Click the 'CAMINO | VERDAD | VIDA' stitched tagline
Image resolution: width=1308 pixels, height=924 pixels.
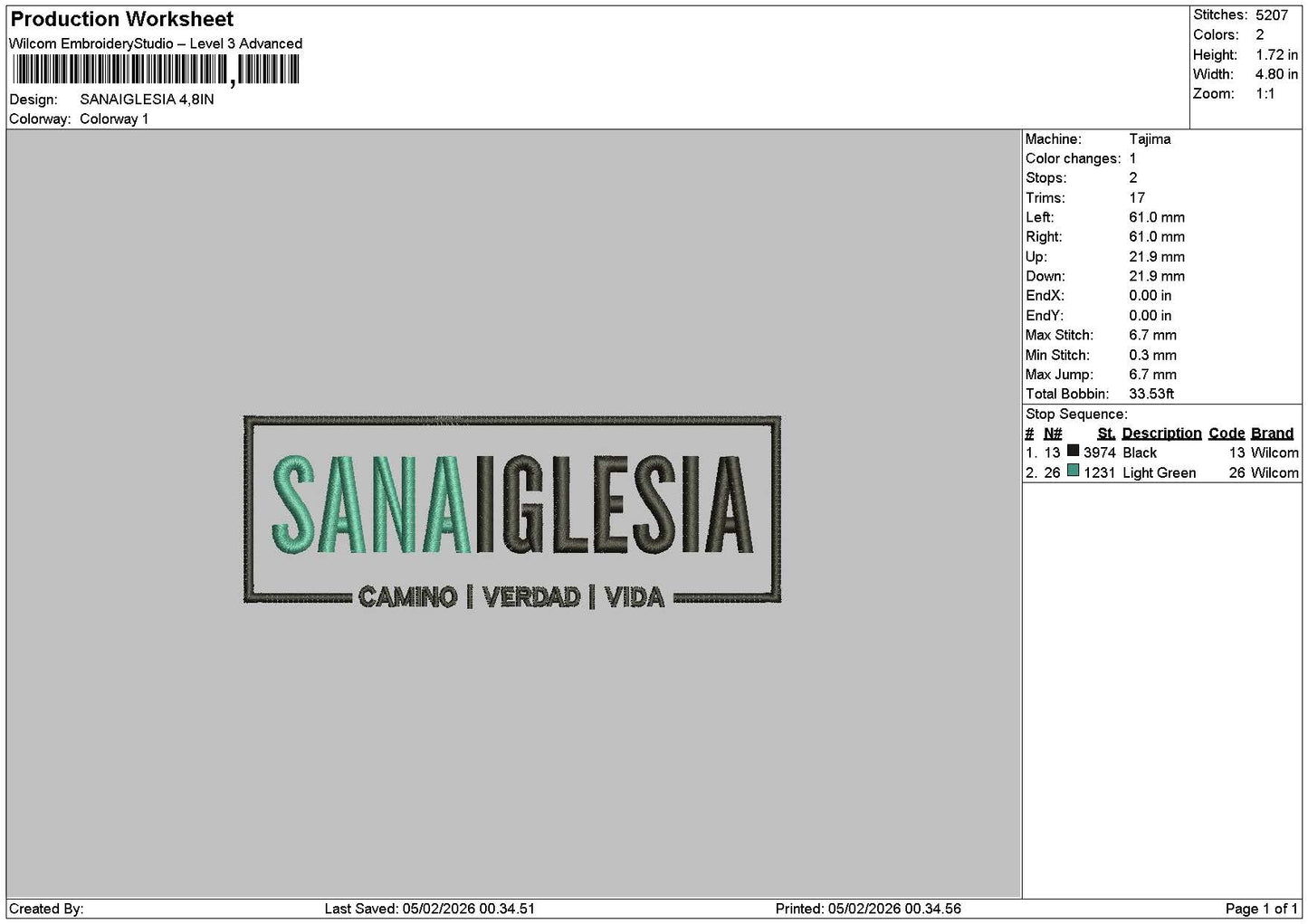pos(511,597)
